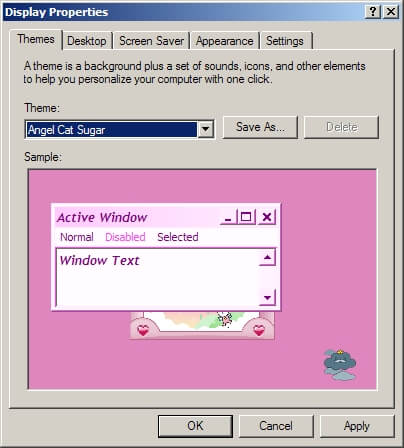This screenshot has height=448, width=404.
Task: Click the Apply button
Action: click(x=357, y=426)
